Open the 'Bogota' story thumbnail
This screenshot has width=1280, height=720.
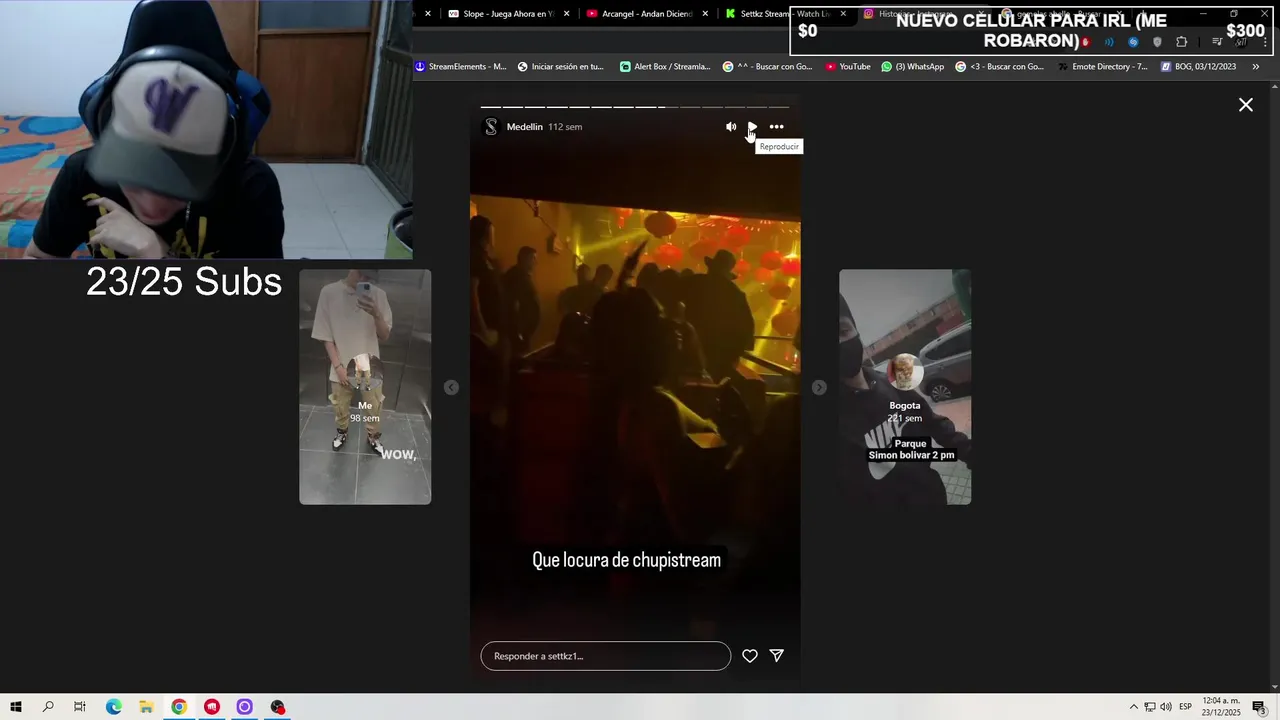tap(905, 387)
